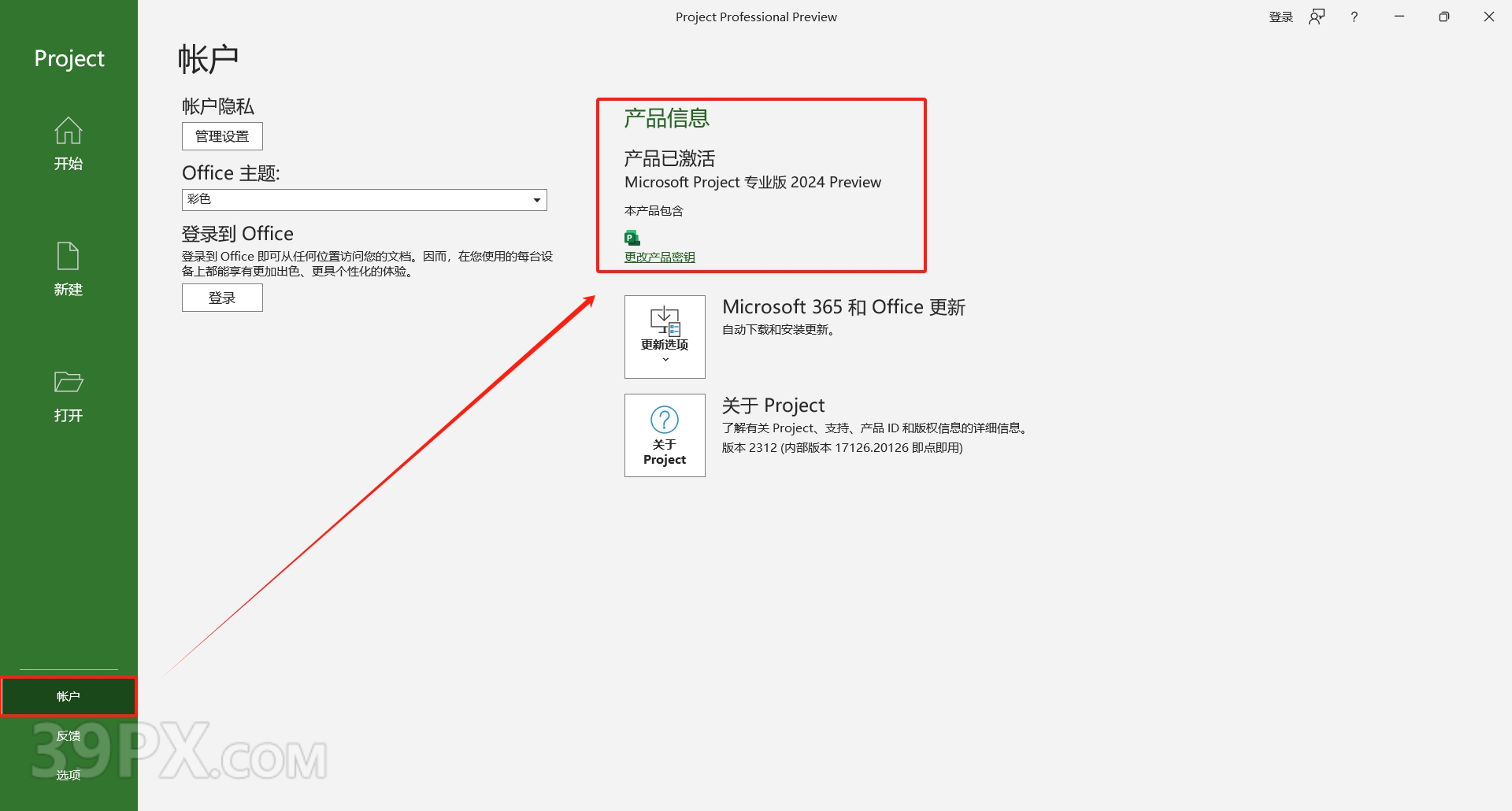Click the feedback person icon in title bar

click(1317, 17)
